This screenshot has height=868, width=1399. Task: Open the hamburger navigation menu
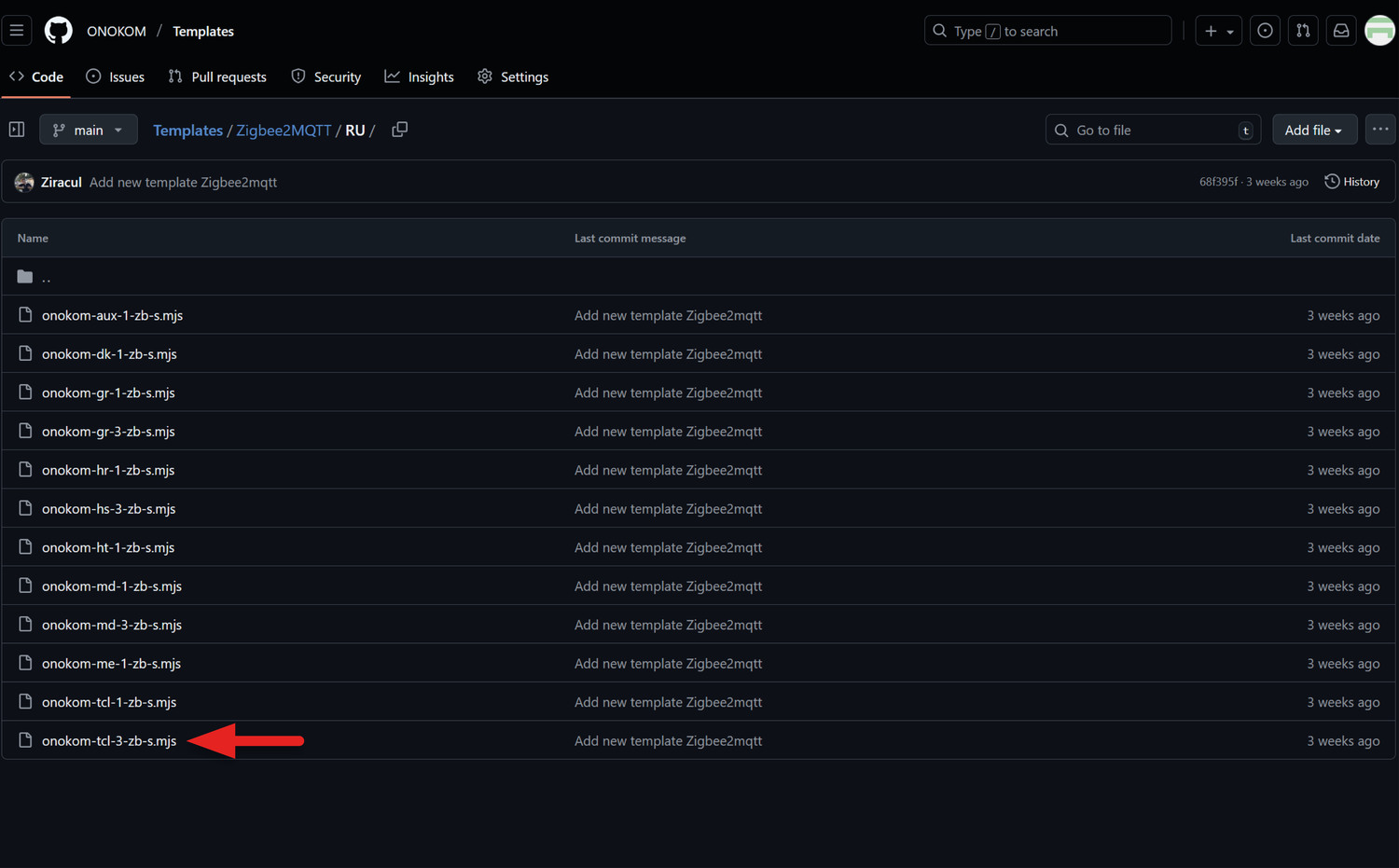(17, 31)
